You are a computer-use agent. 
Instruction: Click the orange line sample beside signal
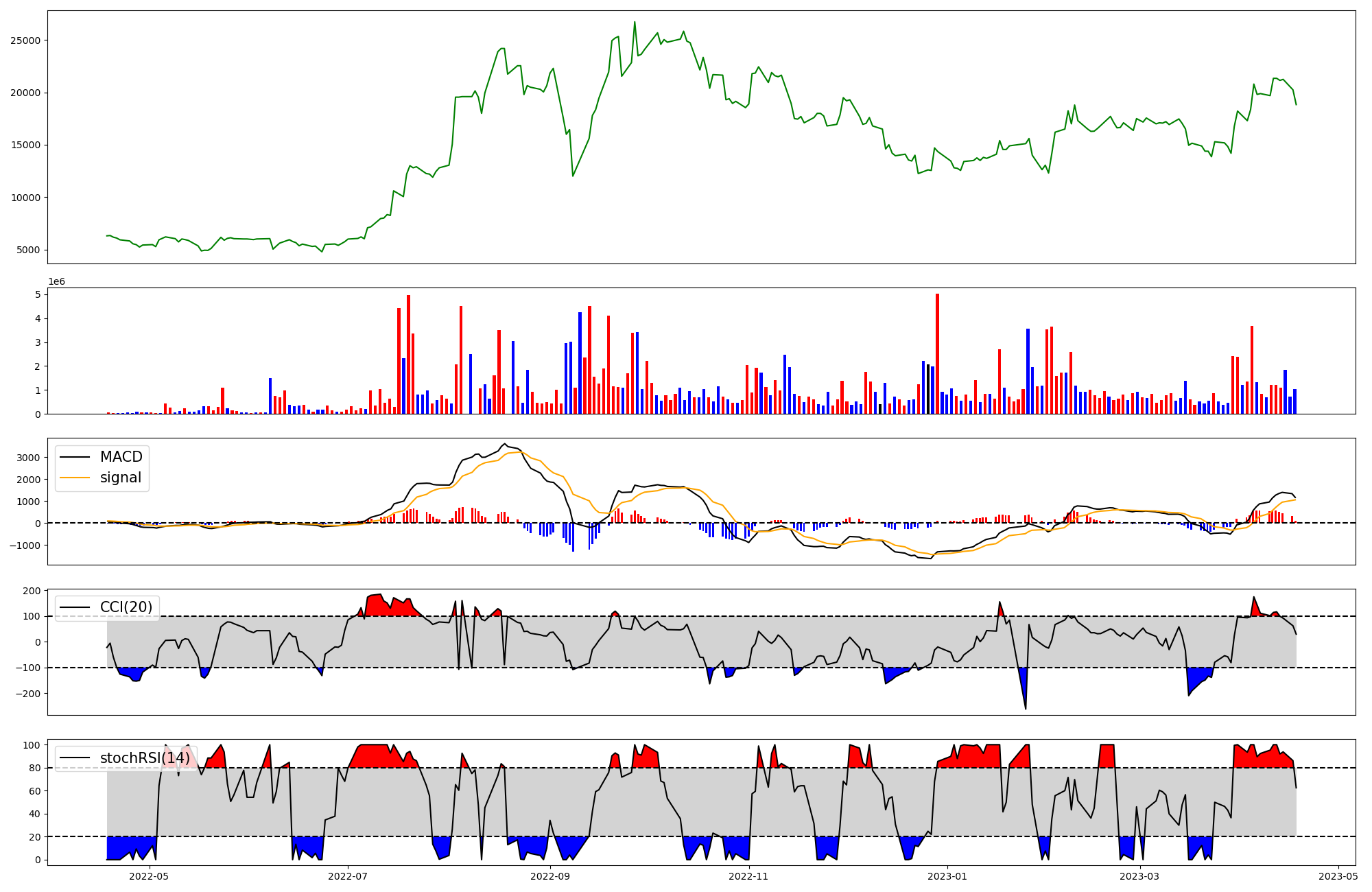(75, 478)
